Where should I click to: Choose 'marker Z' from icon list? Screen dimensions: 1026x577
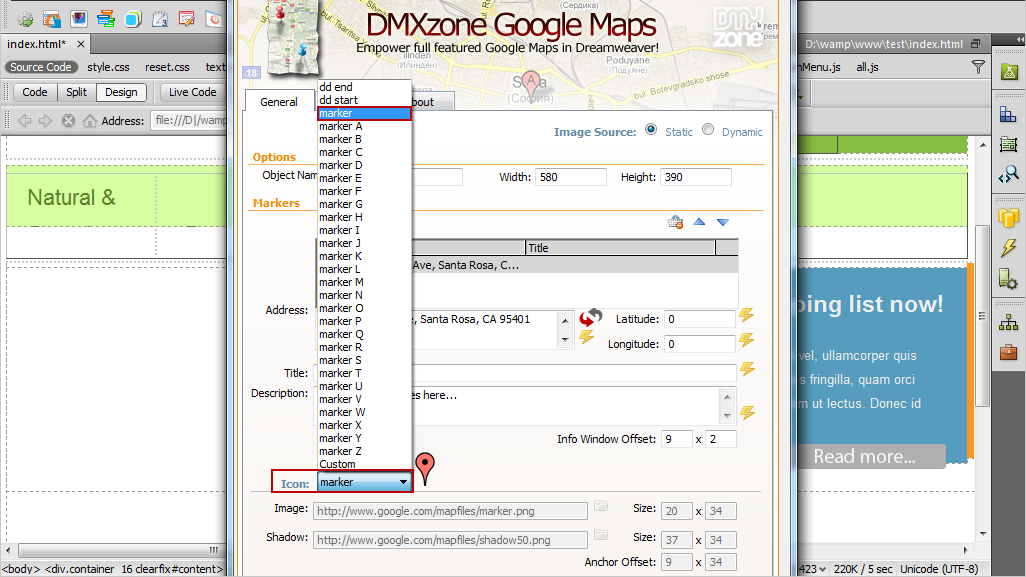364,451
